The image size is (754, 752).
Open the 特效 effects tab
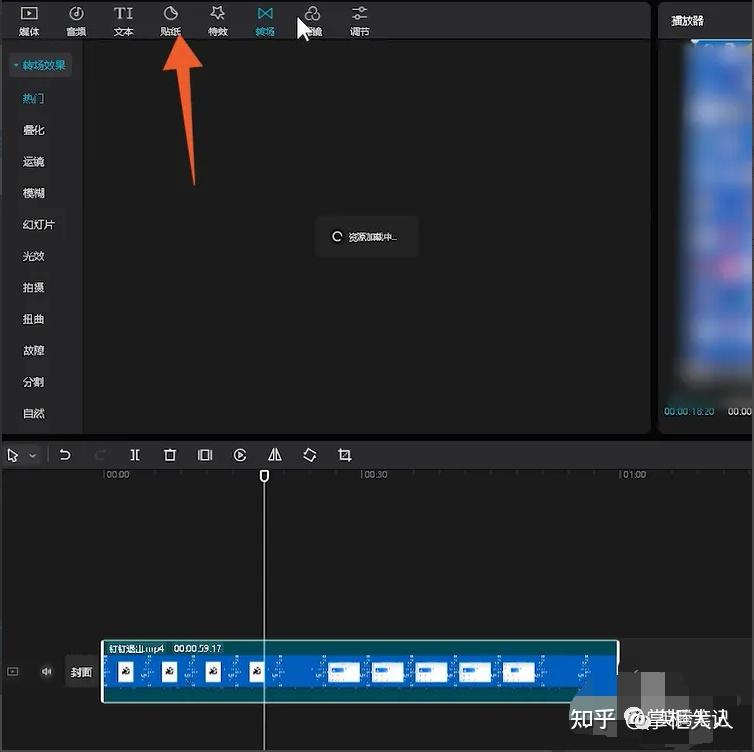coord(217,21)
